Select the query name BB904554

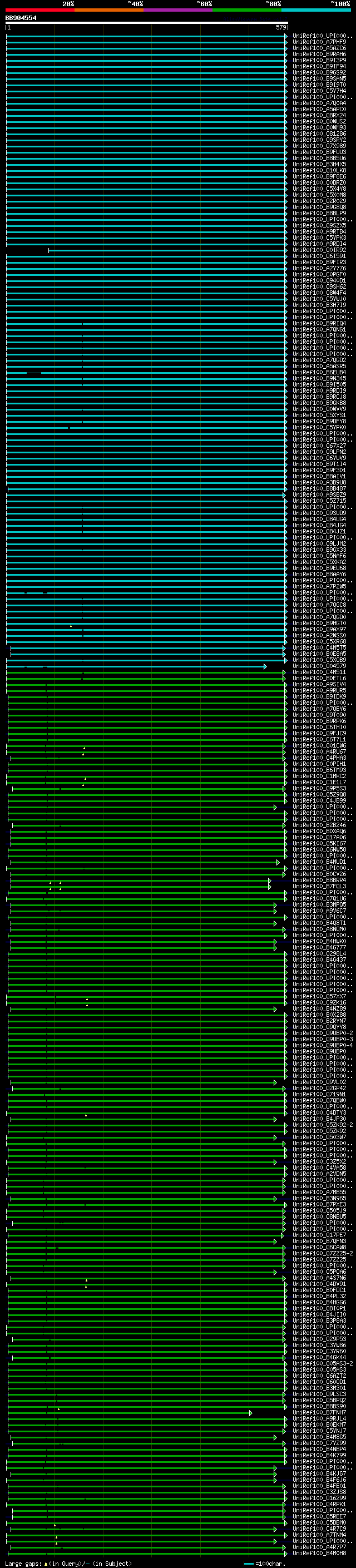point(21,18)
